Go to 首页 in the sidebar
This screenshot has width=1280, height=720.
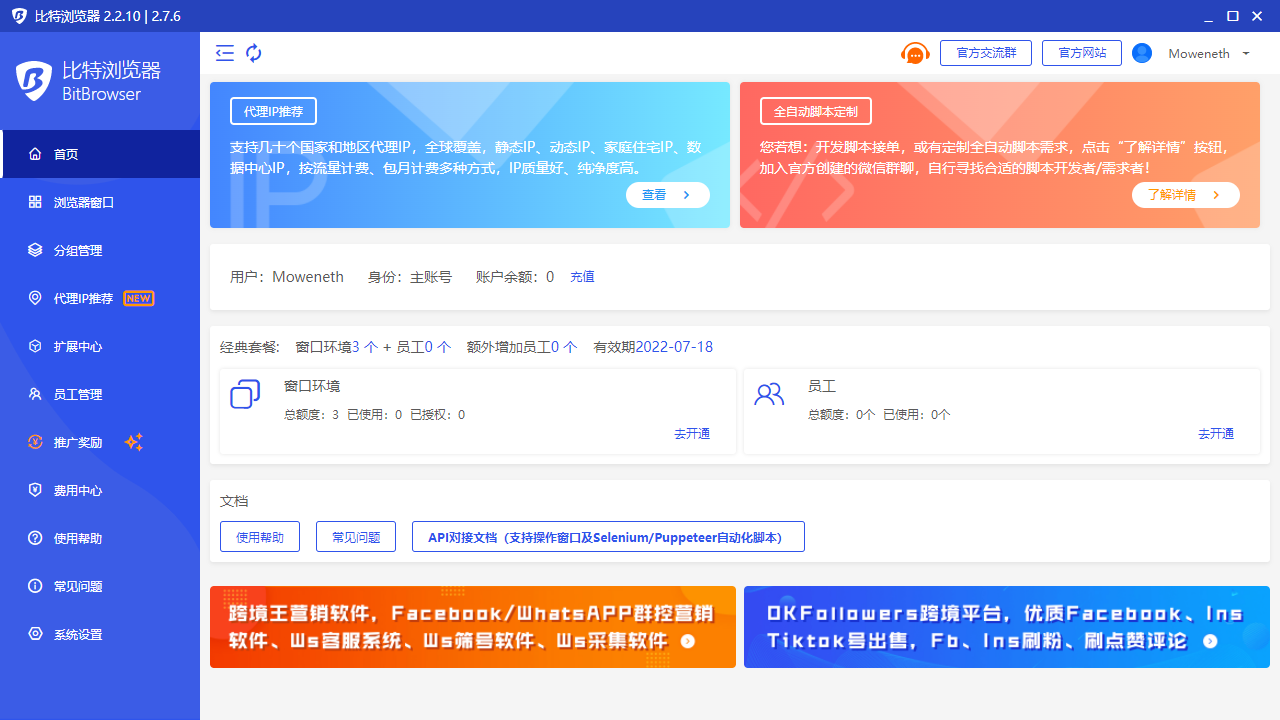pos(100,154)
